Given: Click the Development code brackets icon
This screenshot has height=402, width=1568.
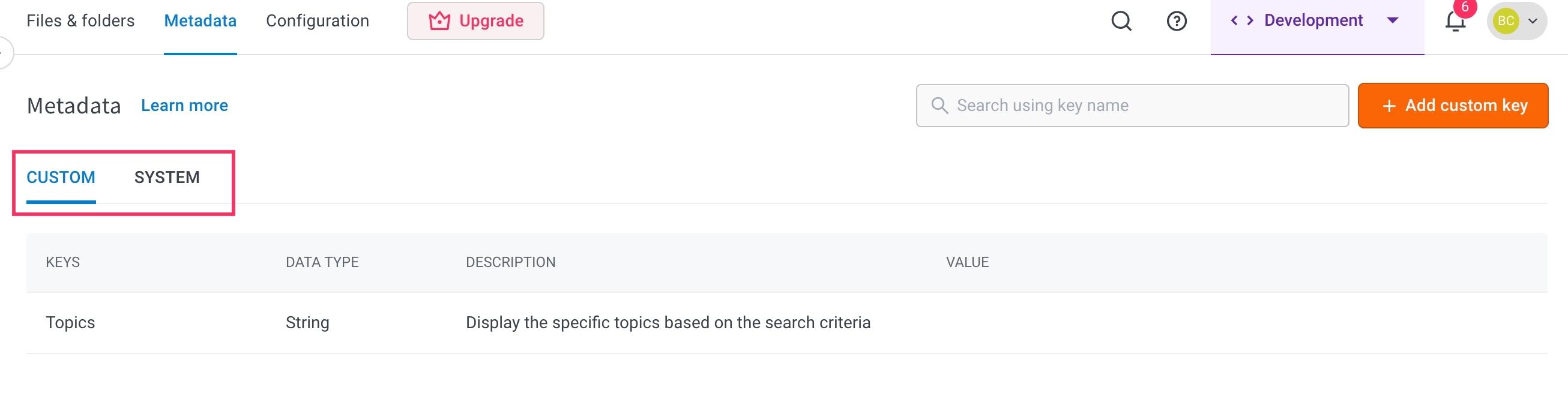Looking at the screenshot, I should pos(1242,20).
